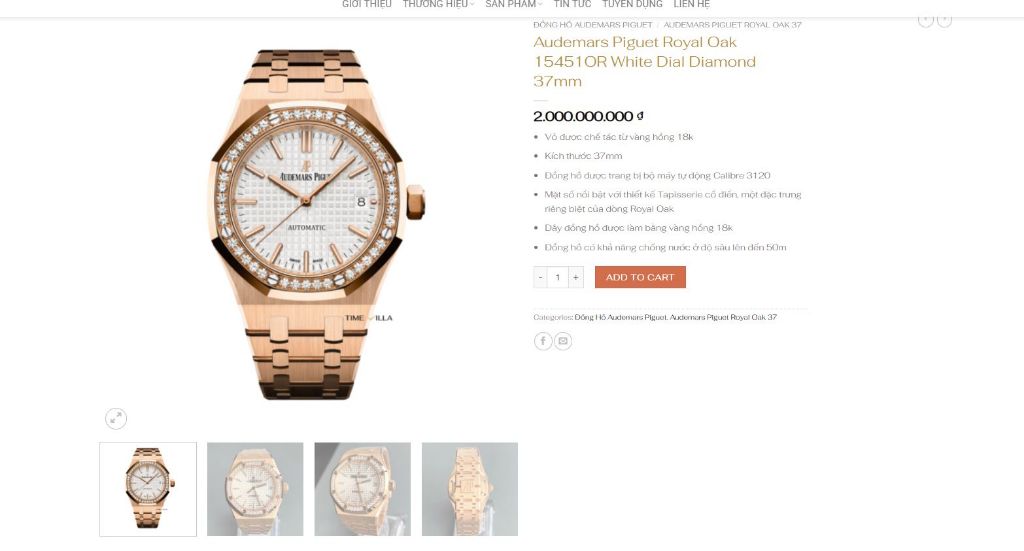Screen dimensions: 1024x551
Task: Open the LIÊN HỆ menu item
Action: tap(692, 4)
